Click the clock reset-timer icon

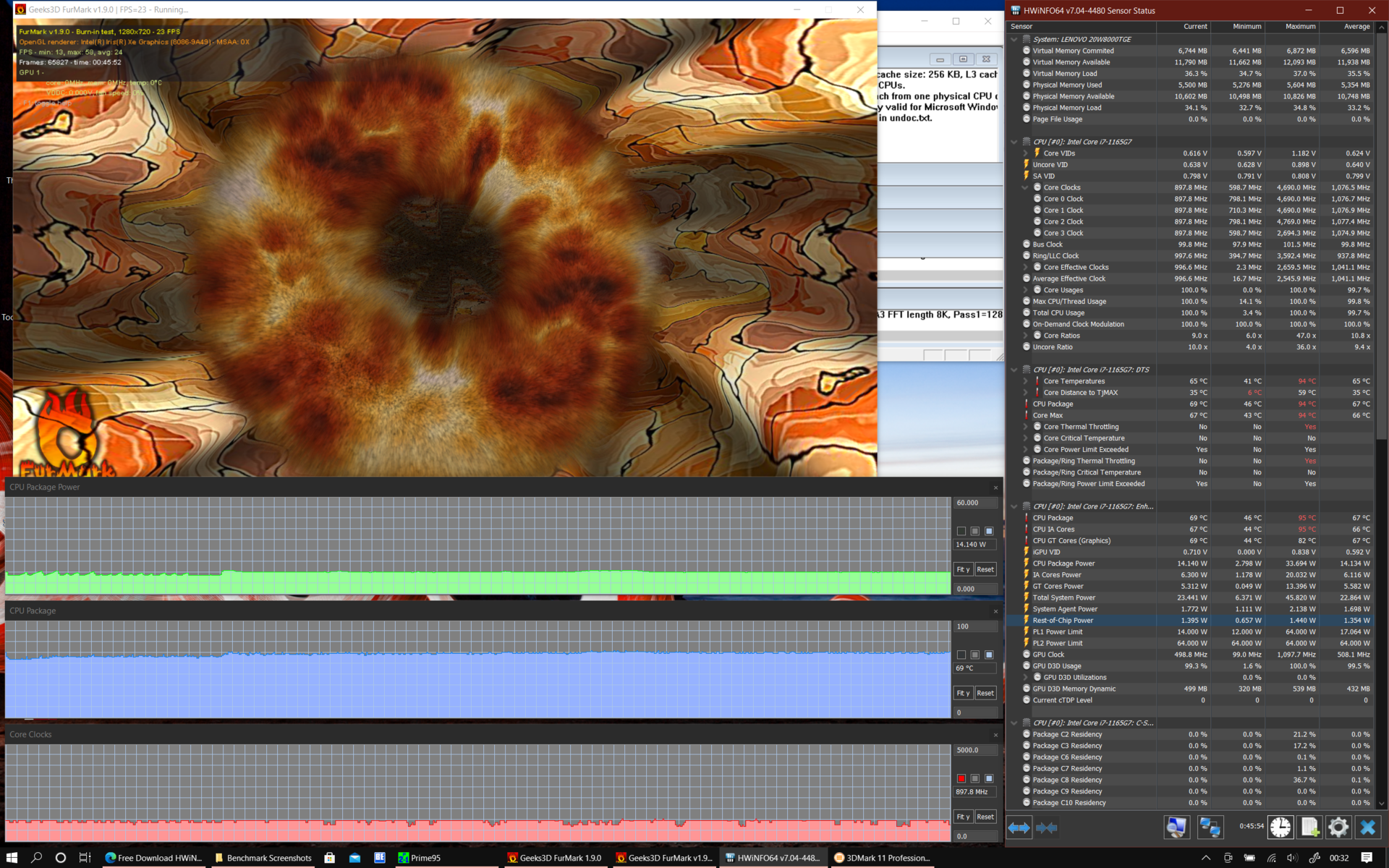click(x=1280, y=827)
